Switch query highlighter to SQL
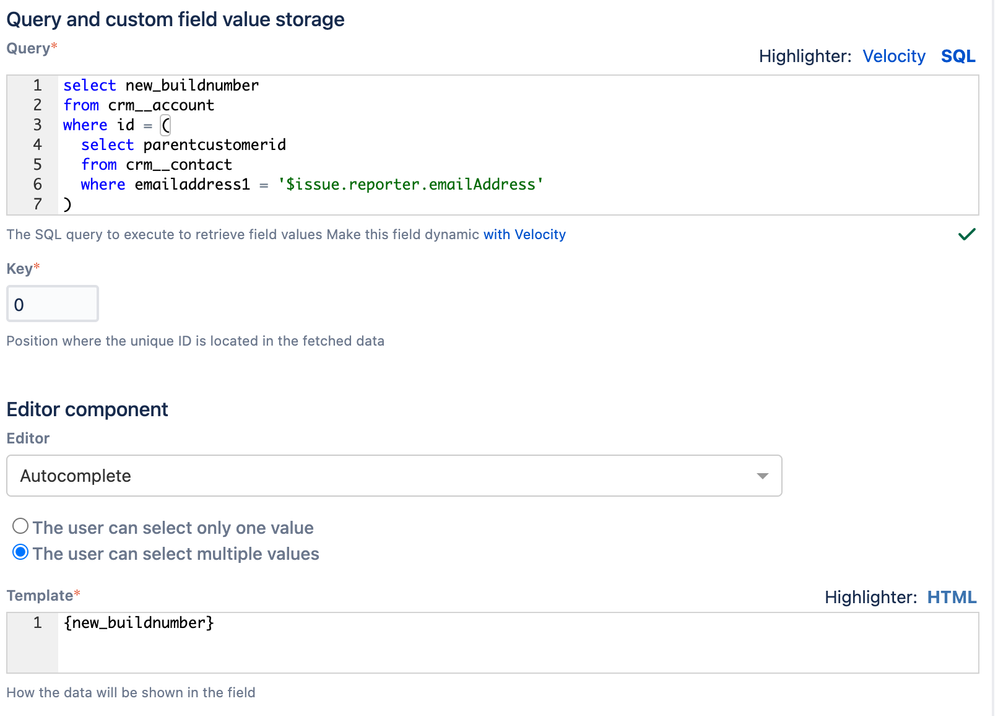 pos(957,56)
